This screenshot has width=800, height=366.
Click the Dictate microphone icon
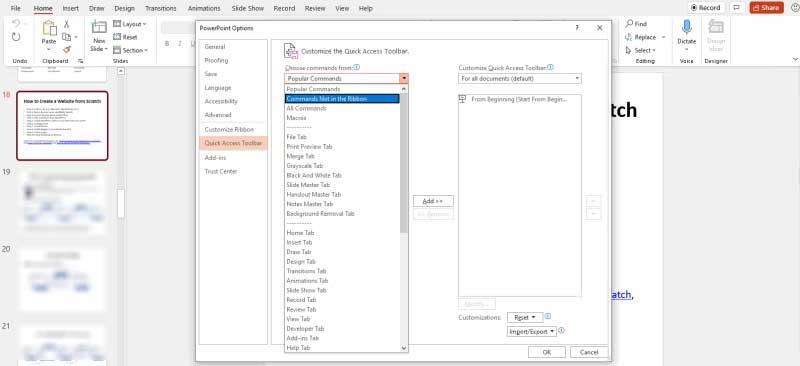(686, 28)
